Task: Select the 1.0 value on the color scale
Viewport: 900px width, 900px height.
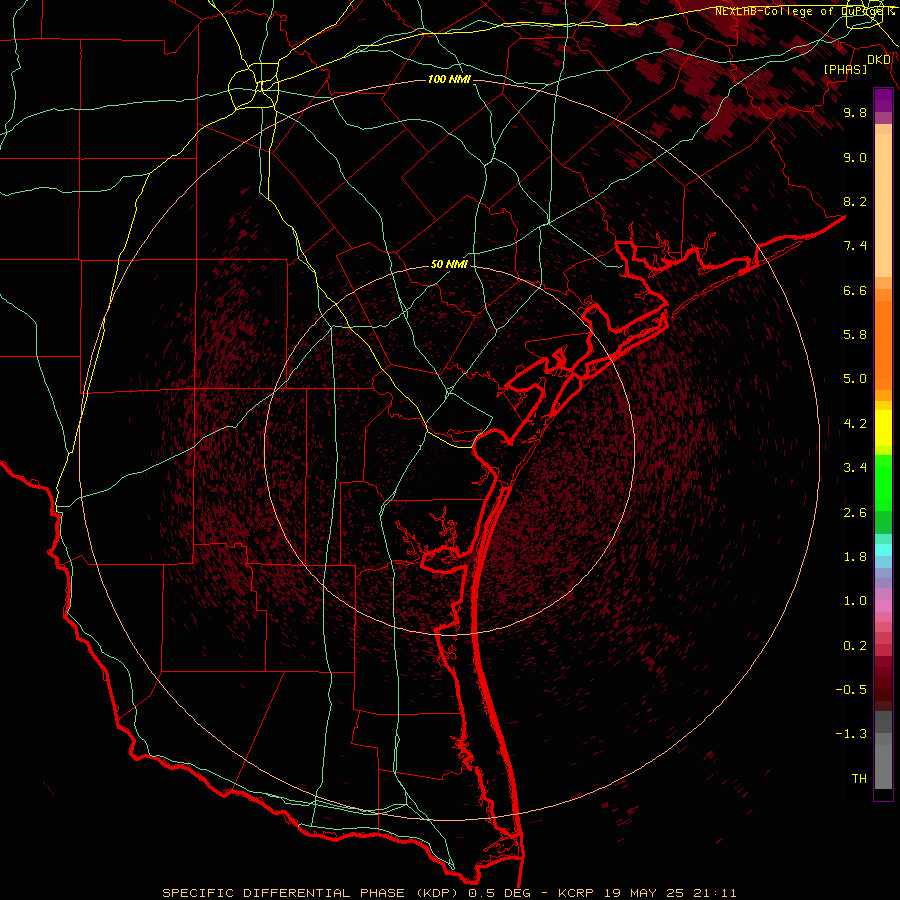Action: (x=855, y=602)
